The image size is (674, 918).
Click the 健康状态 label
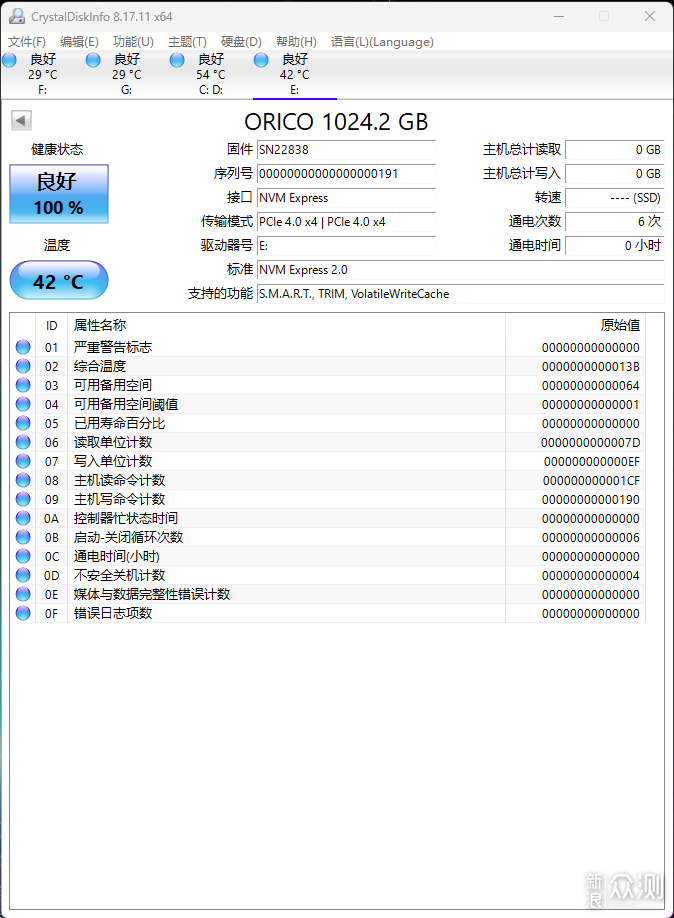[x=57, y=149]
